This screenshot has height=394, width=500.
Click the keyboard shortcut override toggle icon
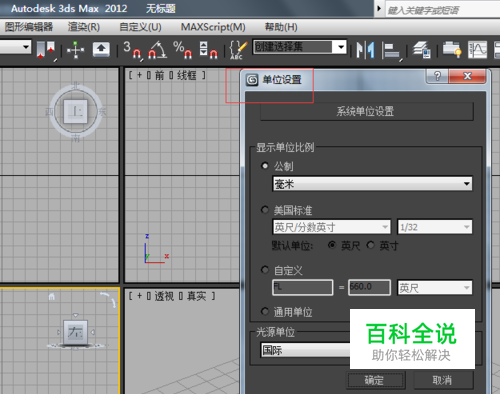coord(101,50)
